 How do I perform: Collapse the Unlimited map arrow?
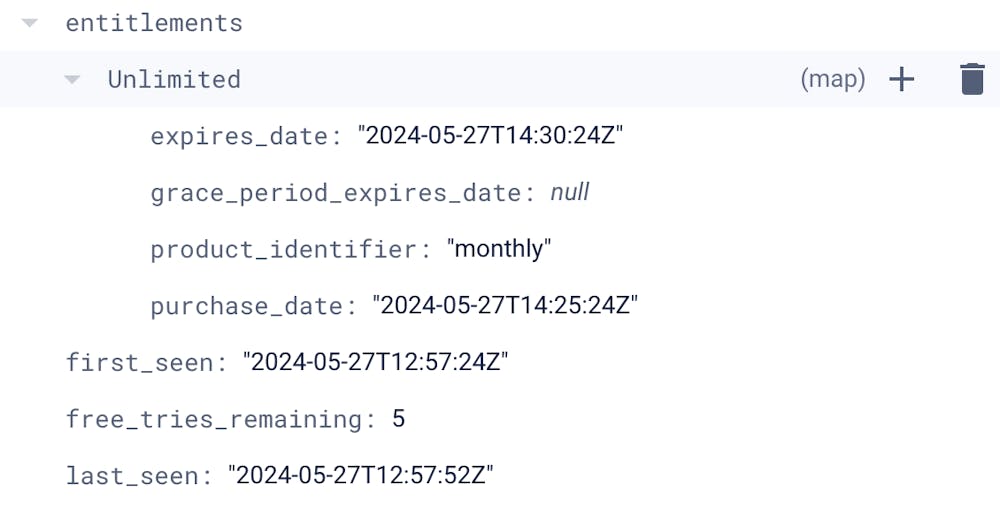tap(72, 79)
